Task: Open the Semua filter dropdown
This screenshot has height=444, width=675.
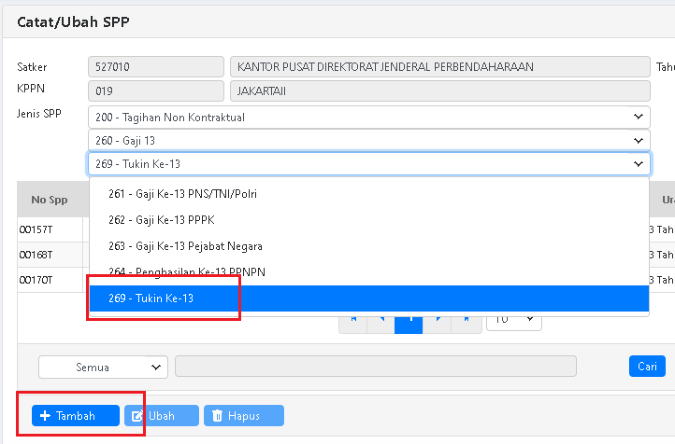Action: [x=103, y=367]
